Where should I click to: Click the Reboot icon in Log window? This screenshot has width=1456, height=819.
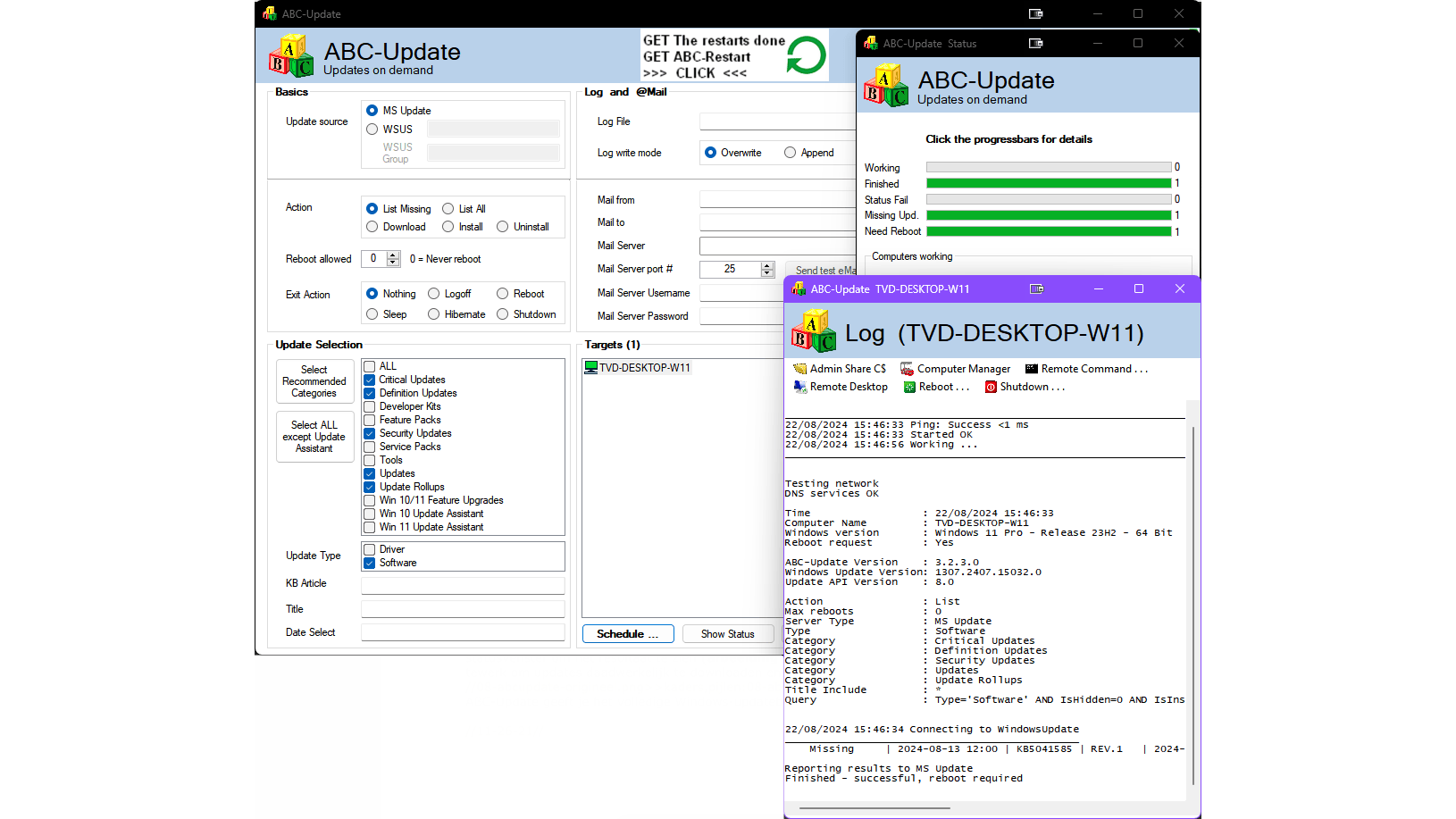[909, 387]
